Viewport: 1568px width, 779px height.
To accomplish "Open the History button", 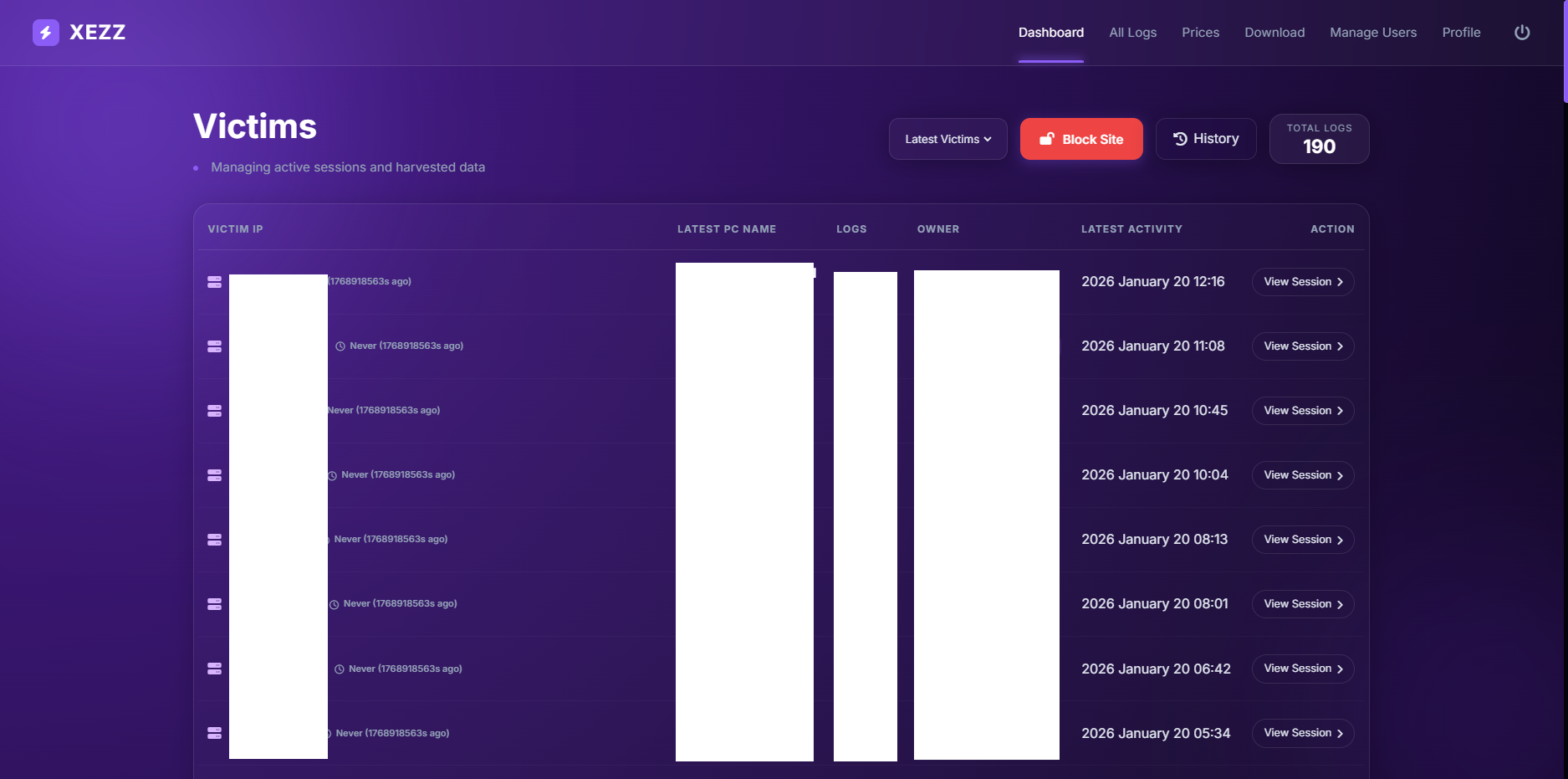I will (1205, 139).
